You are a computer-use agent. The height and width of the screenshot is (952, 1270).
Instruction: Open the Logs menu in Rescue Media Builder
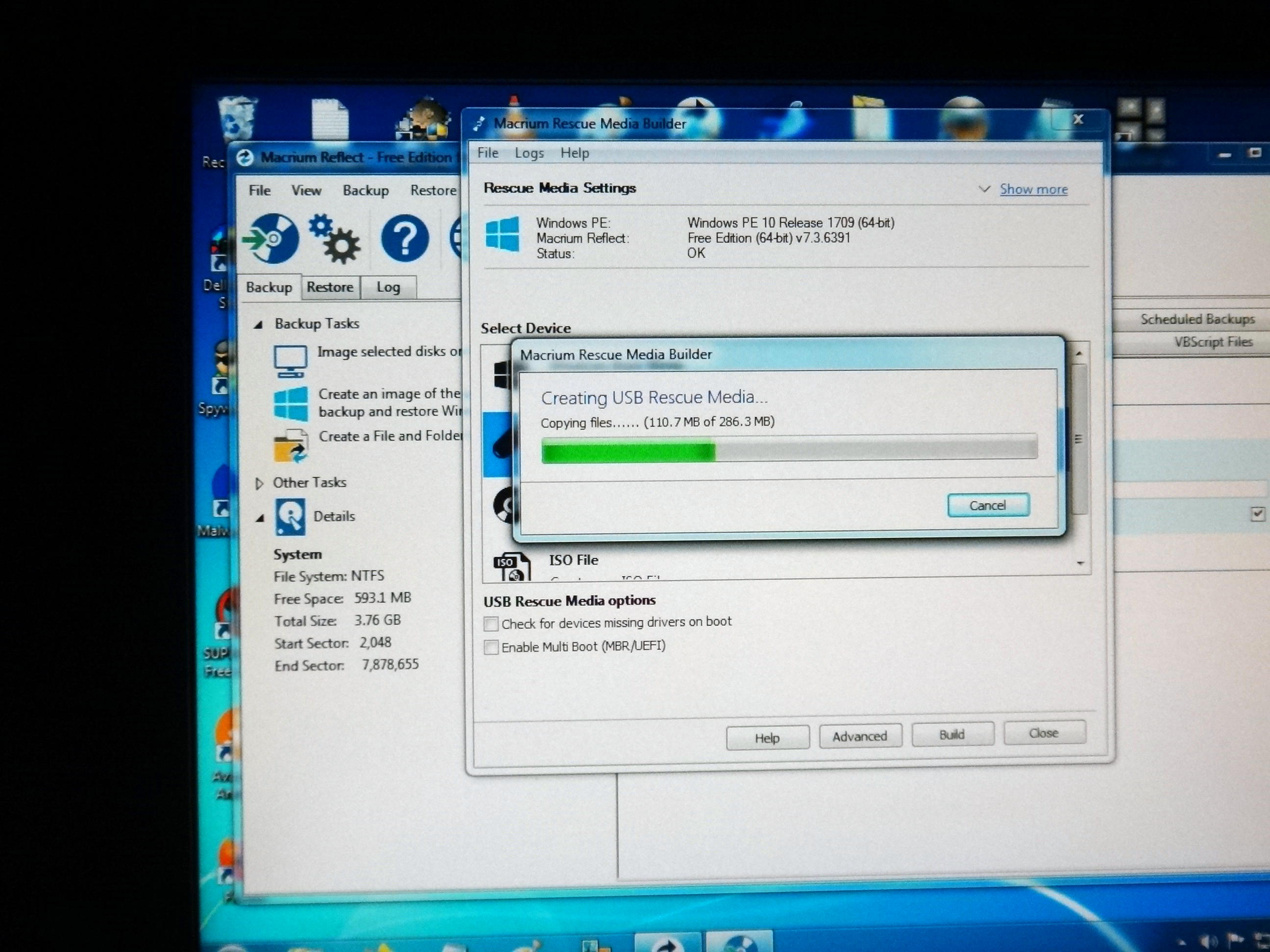pos(529,153)
